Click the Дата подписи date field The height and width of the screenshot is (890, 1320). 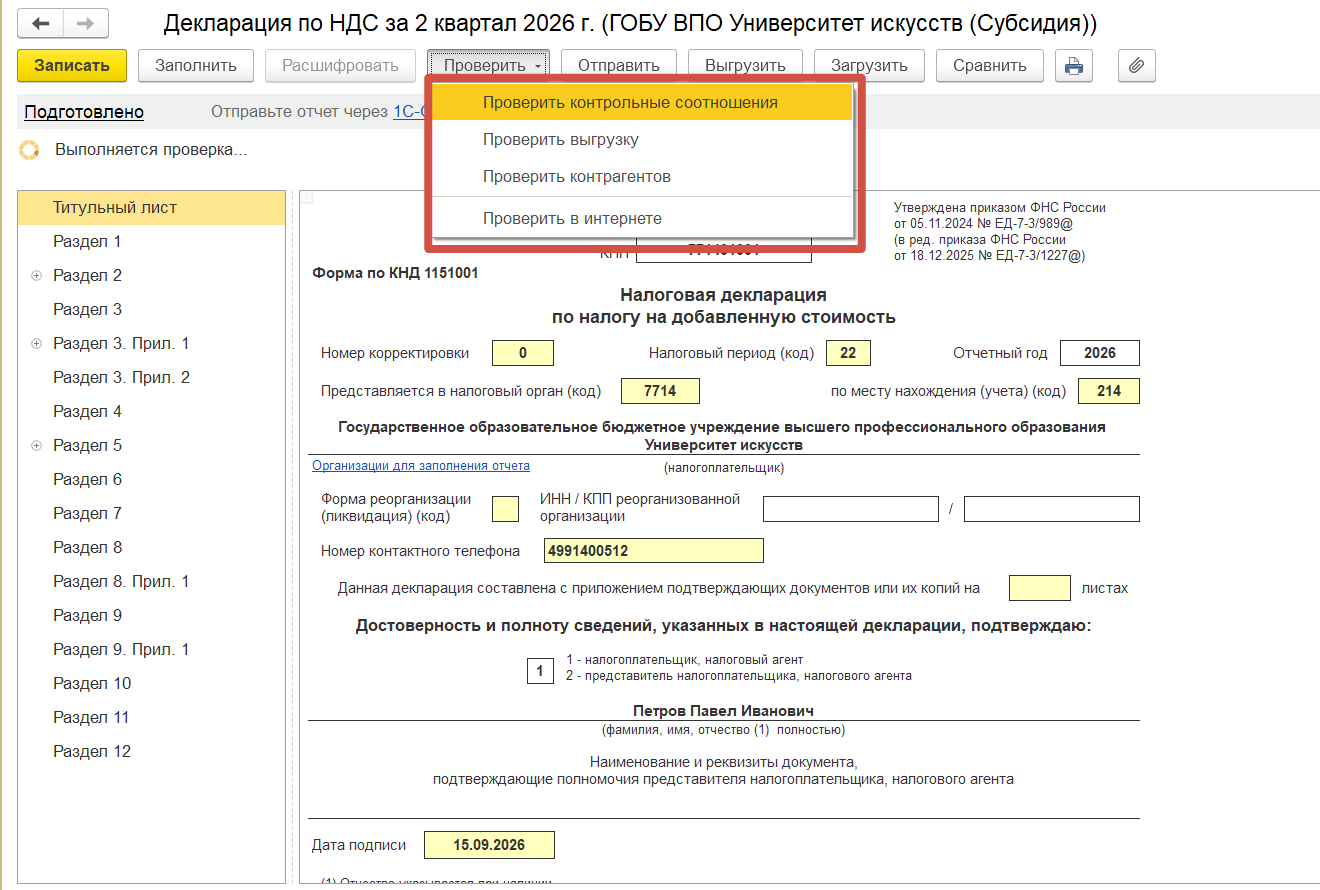tap(489, 845)
